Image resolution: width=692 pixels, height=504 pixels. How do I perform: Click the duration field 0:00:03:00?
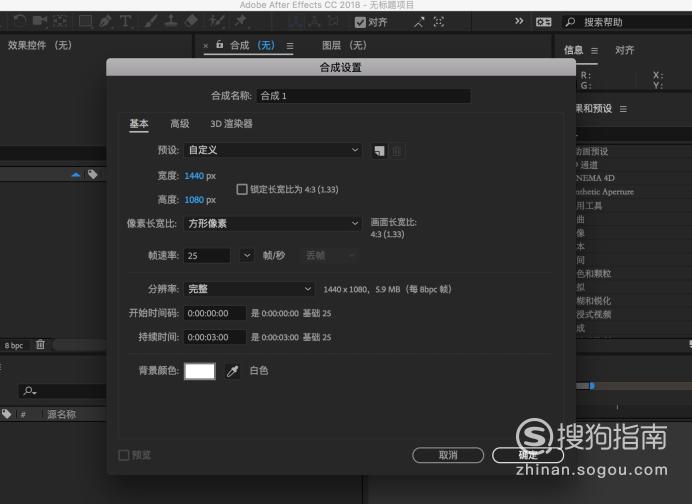[214, 337]
